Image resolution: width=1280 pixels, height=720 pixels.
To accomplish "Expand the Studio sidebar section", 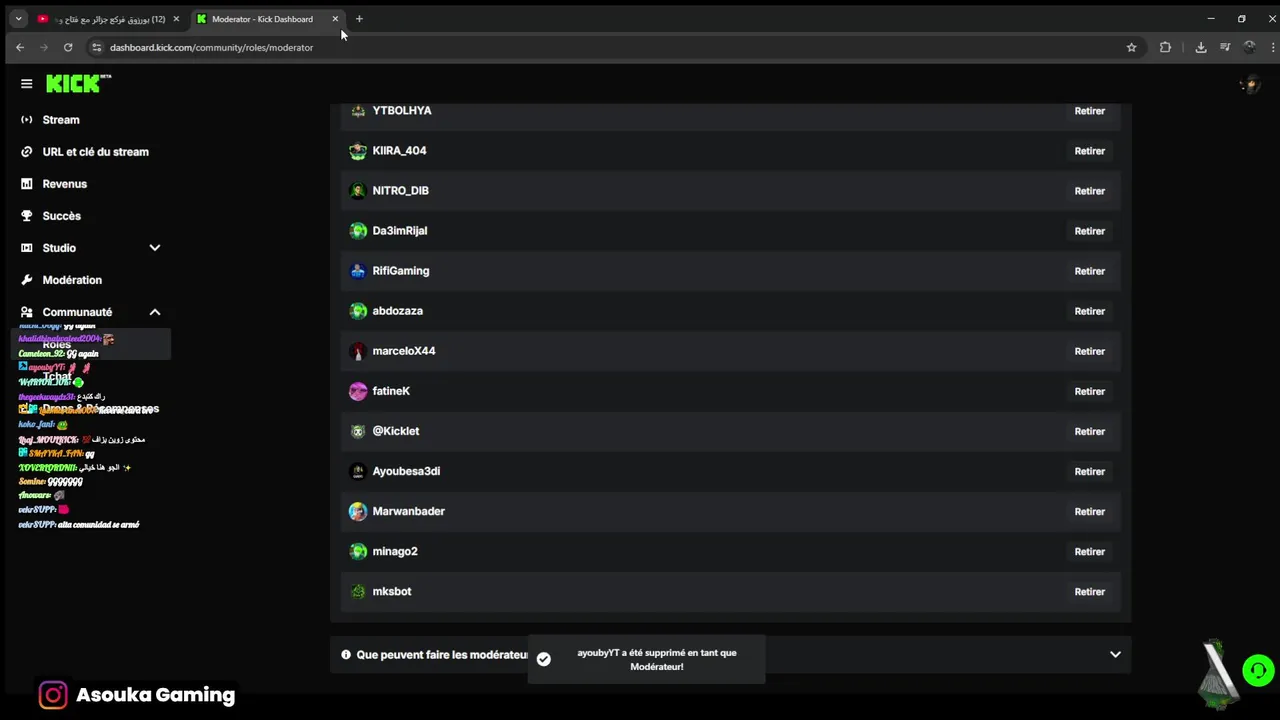I will 154,248.
